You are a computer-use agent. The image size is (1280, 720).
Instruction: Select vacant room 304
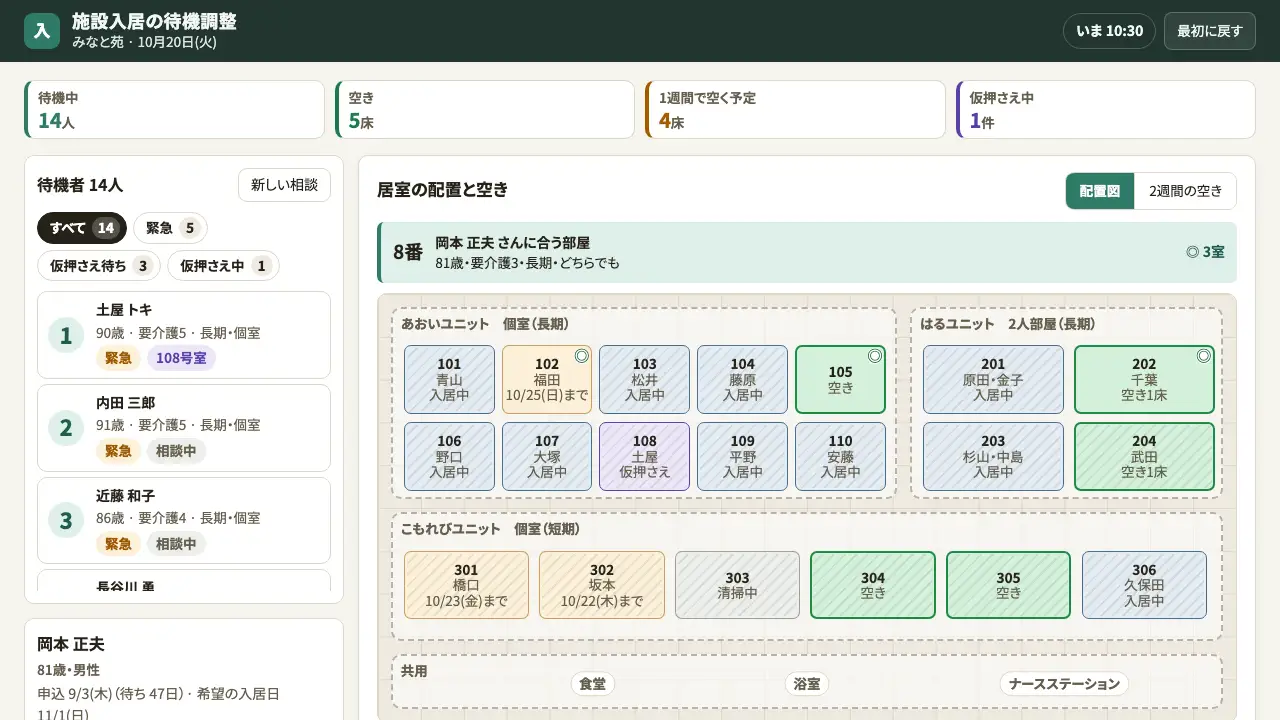(x=873, y=585)
